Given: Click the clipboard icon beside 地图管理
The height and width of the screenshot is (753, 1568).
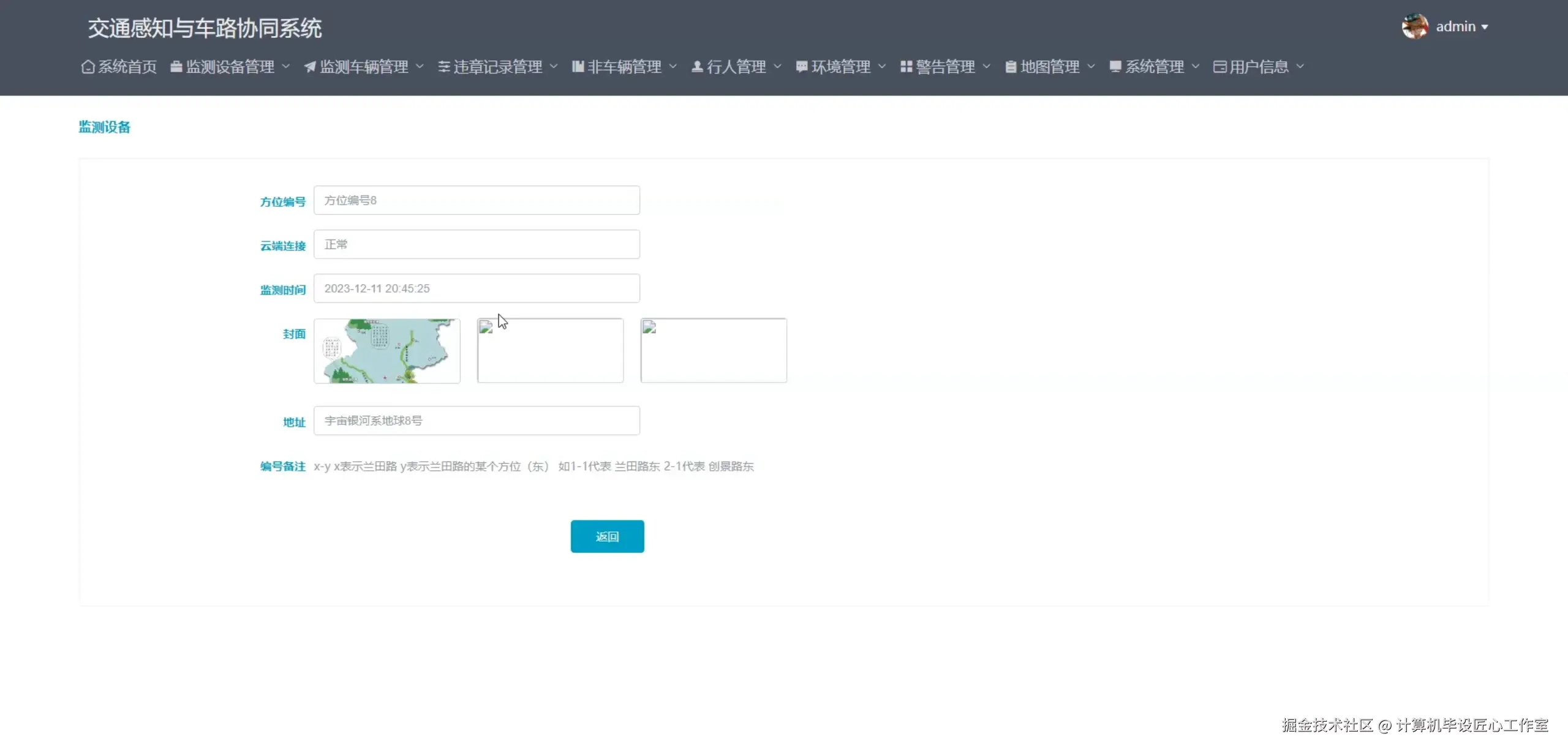Looking at the screenshot, I should [x=1011, y=67].
